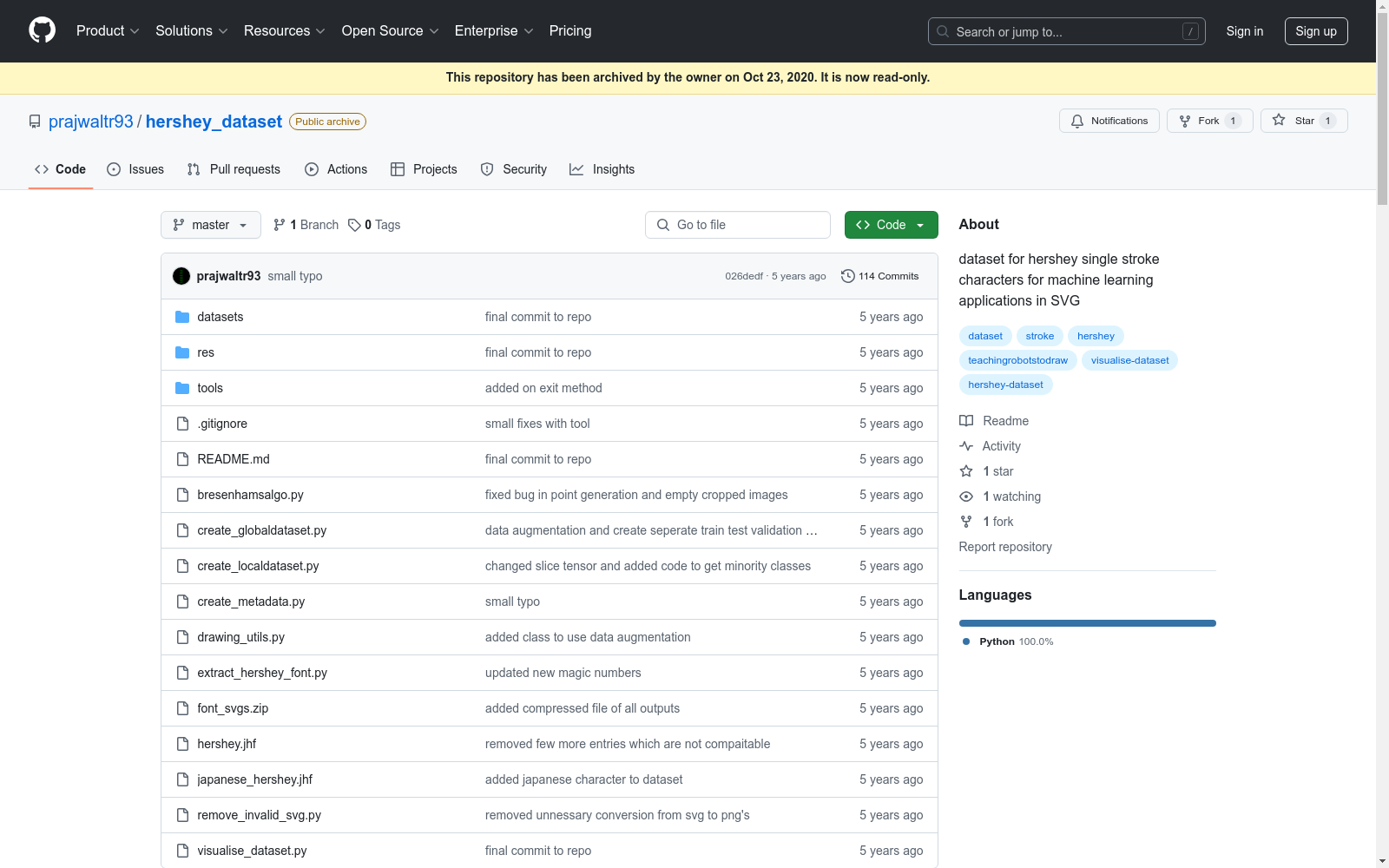Click the res folder icon

pyautogui.click(x=182, y=352)
